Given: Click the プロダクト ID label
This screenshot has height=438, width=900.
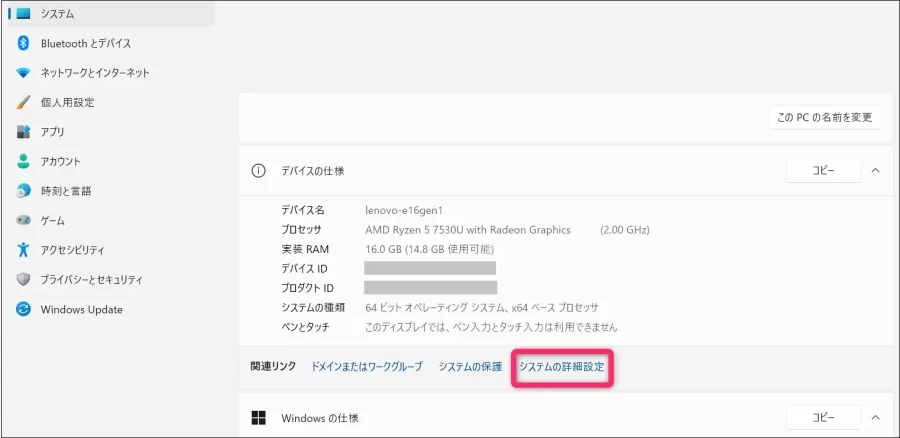Looking at the screenshot, I should 307,288.
